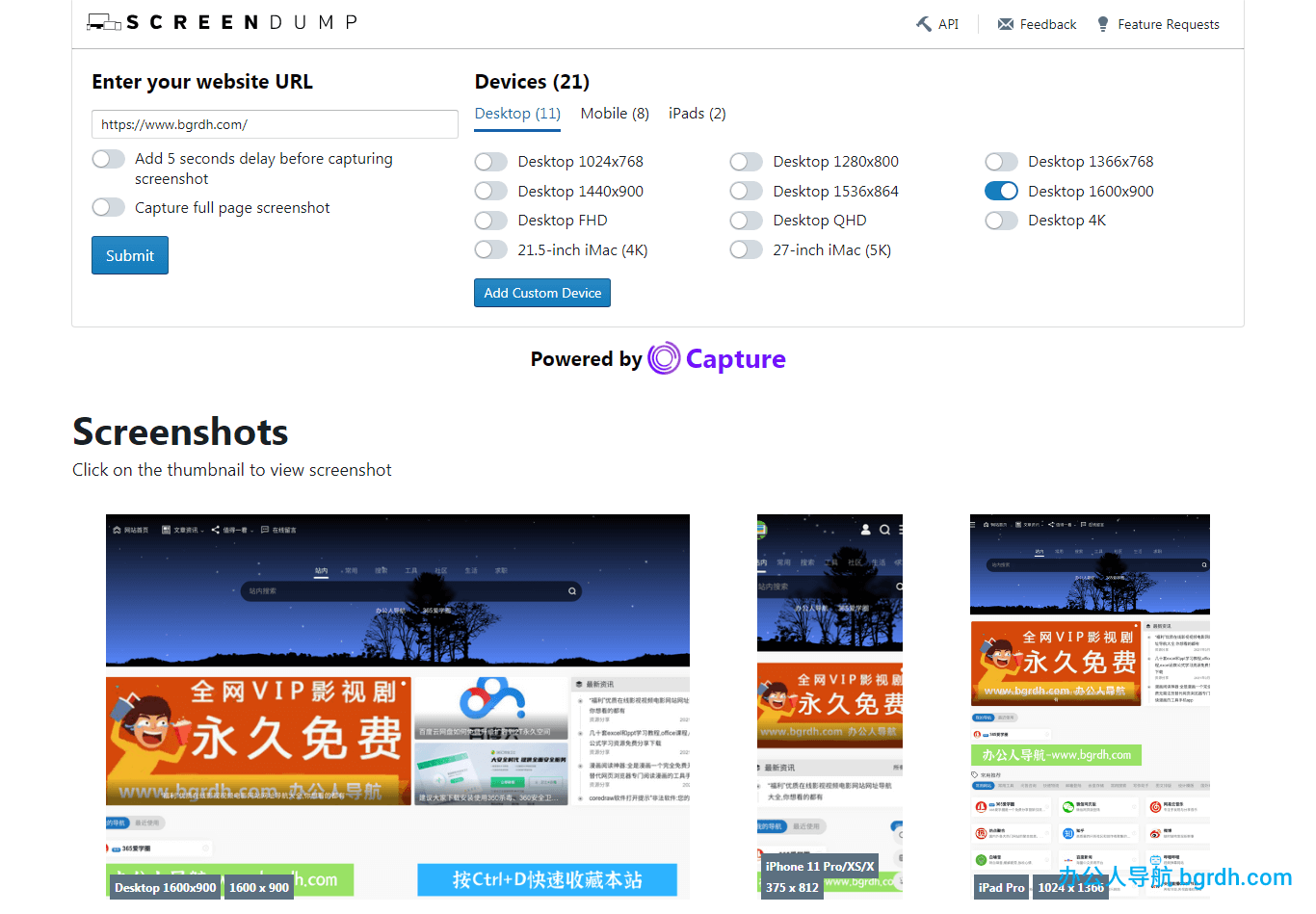Turn off Desktop 1600x900 device

1001,191
